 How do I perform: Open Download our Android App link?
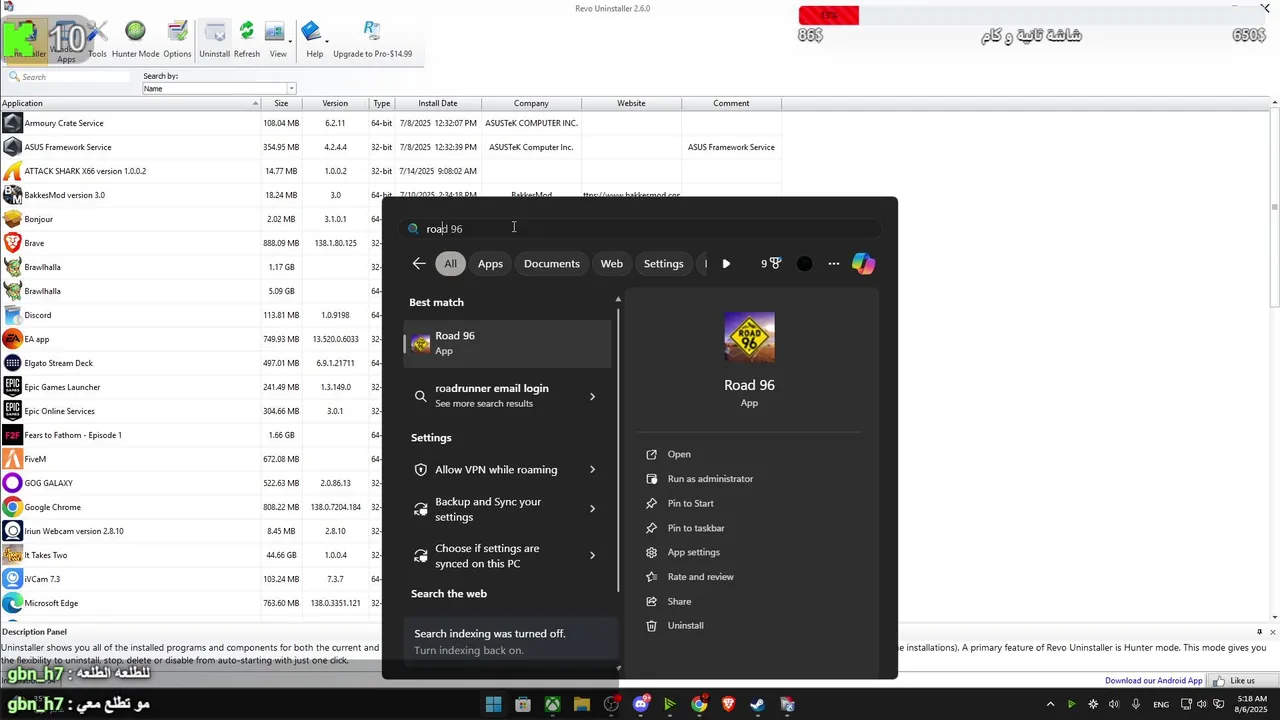pyautogui.click(x=1154, y=681)
